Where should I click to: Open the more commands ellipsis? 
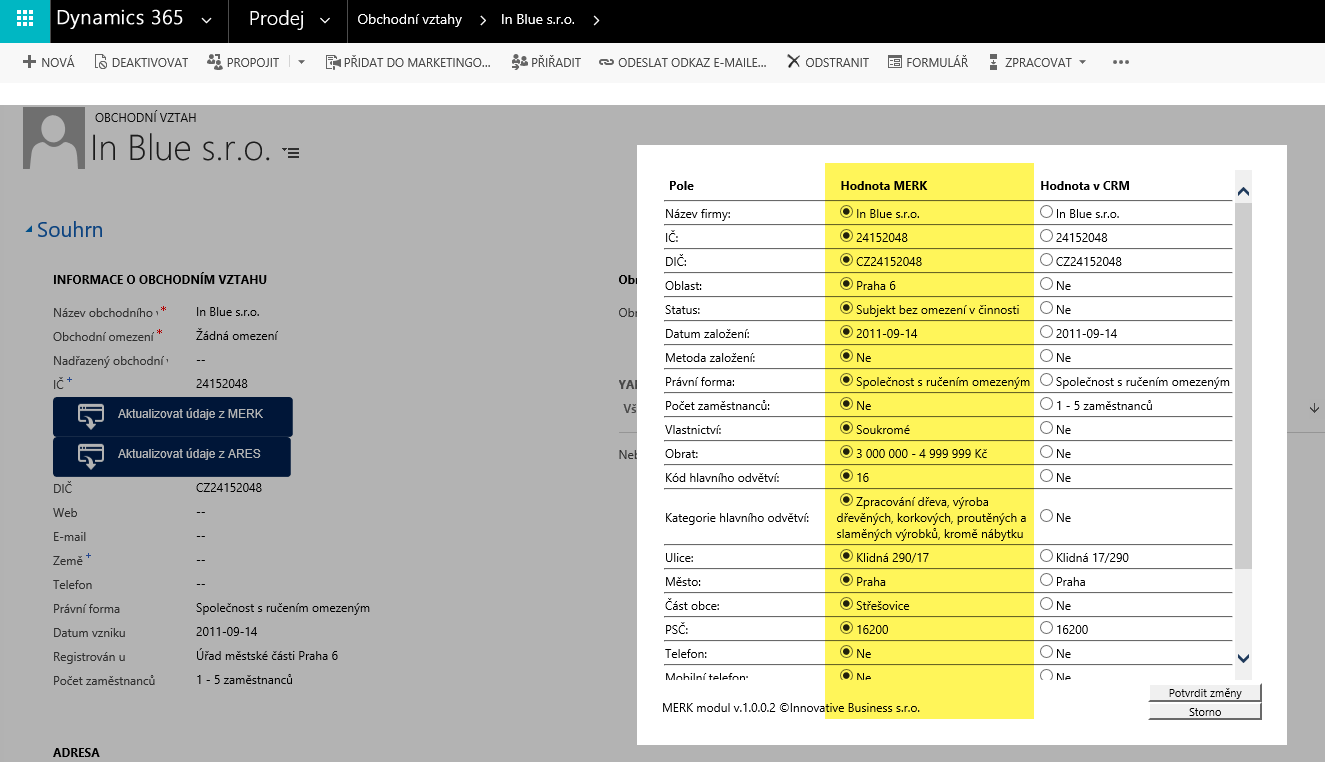(x=1121, y=62)
